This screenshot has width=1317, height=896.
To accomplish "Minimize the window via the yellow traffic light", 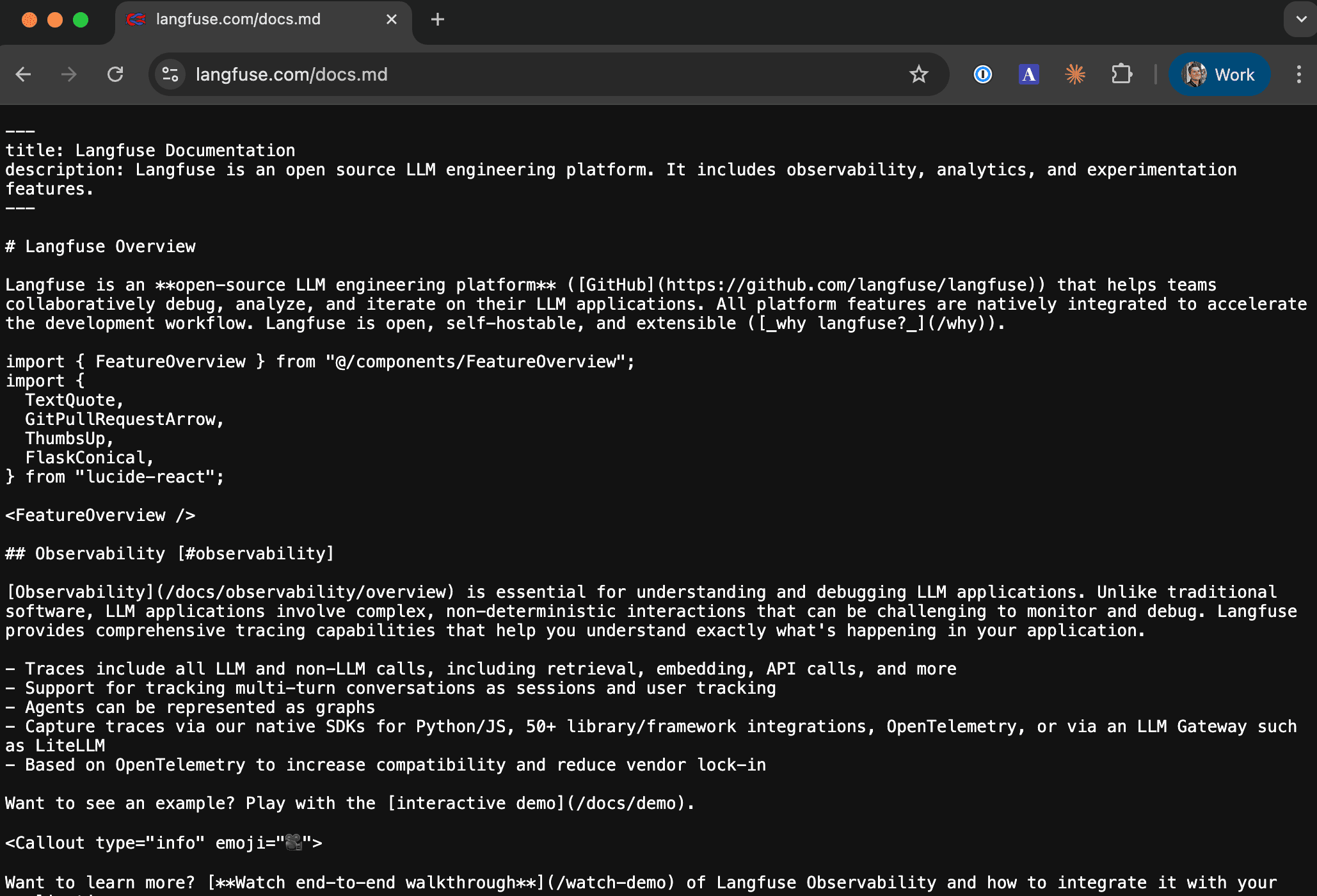I will [54, 20].
